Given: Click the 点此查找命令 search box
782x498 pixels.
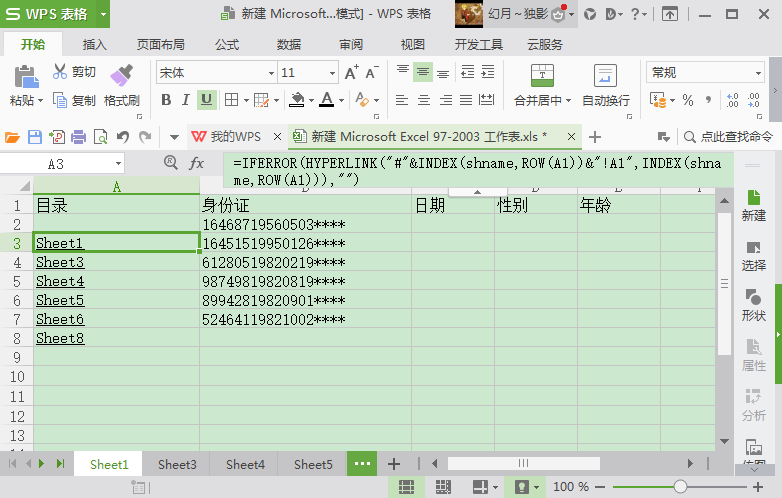Looking at the screenshot, I should 730,137.
